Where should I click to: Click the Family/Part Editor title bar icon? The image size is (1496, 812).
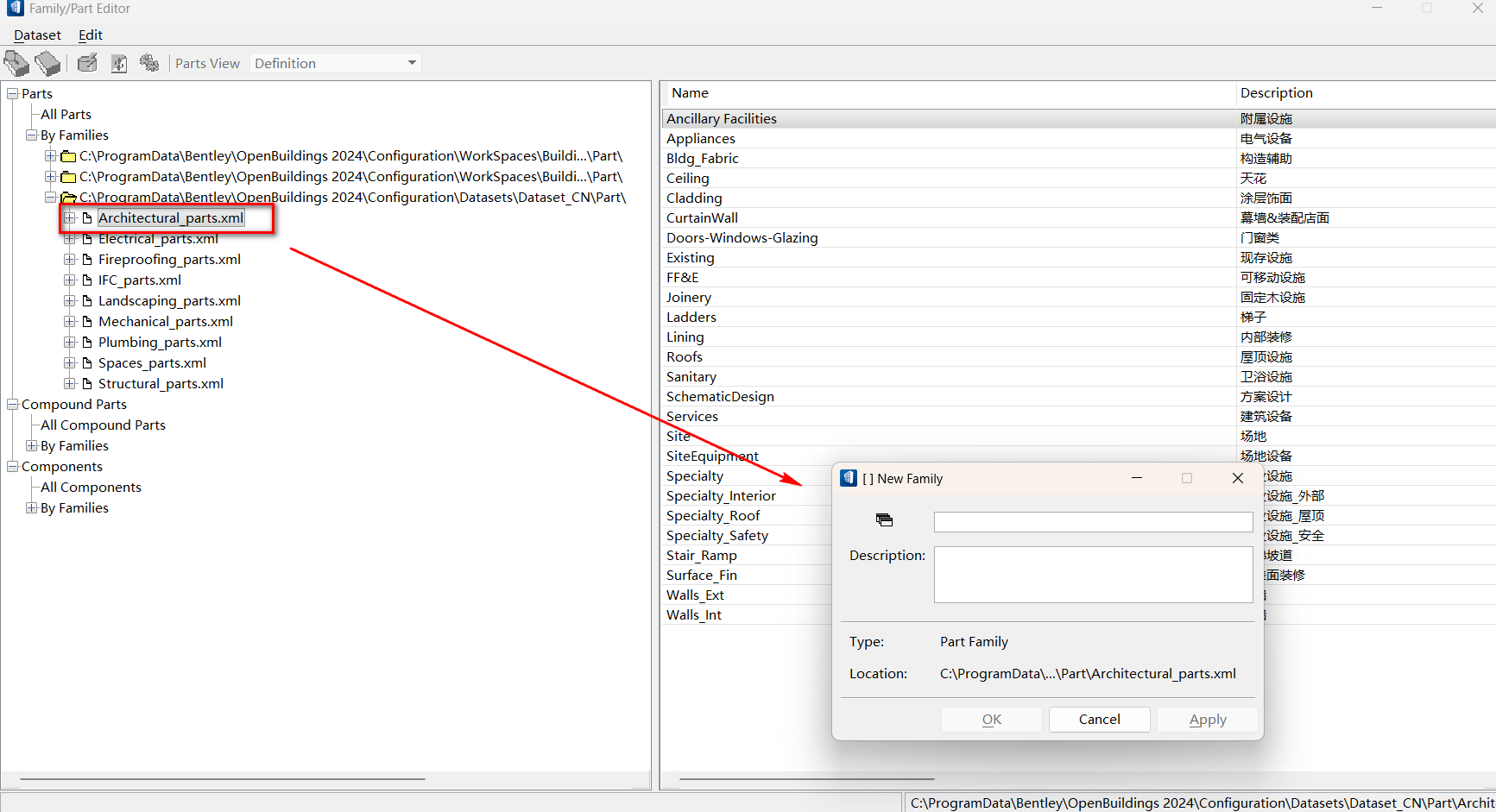pos(16,9)
